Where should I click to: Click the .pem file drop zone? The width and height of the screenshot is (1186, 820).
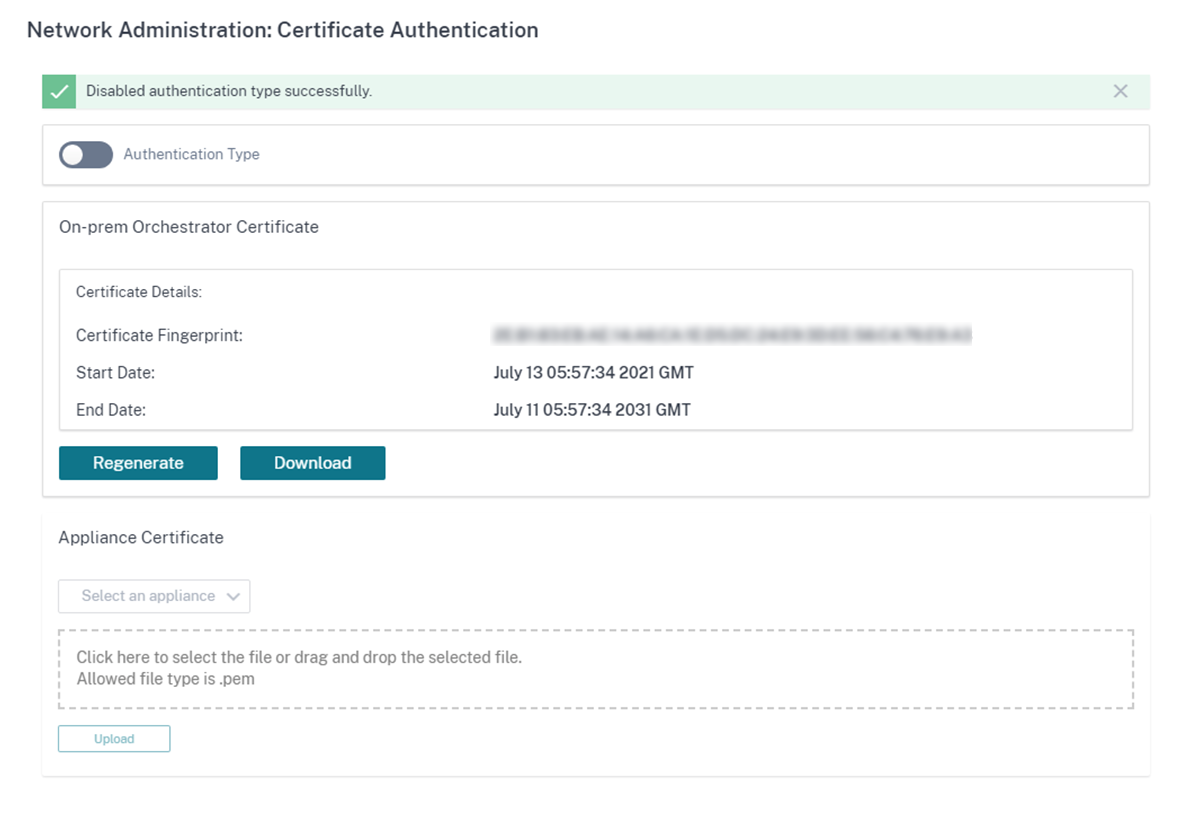pos(596,669)
